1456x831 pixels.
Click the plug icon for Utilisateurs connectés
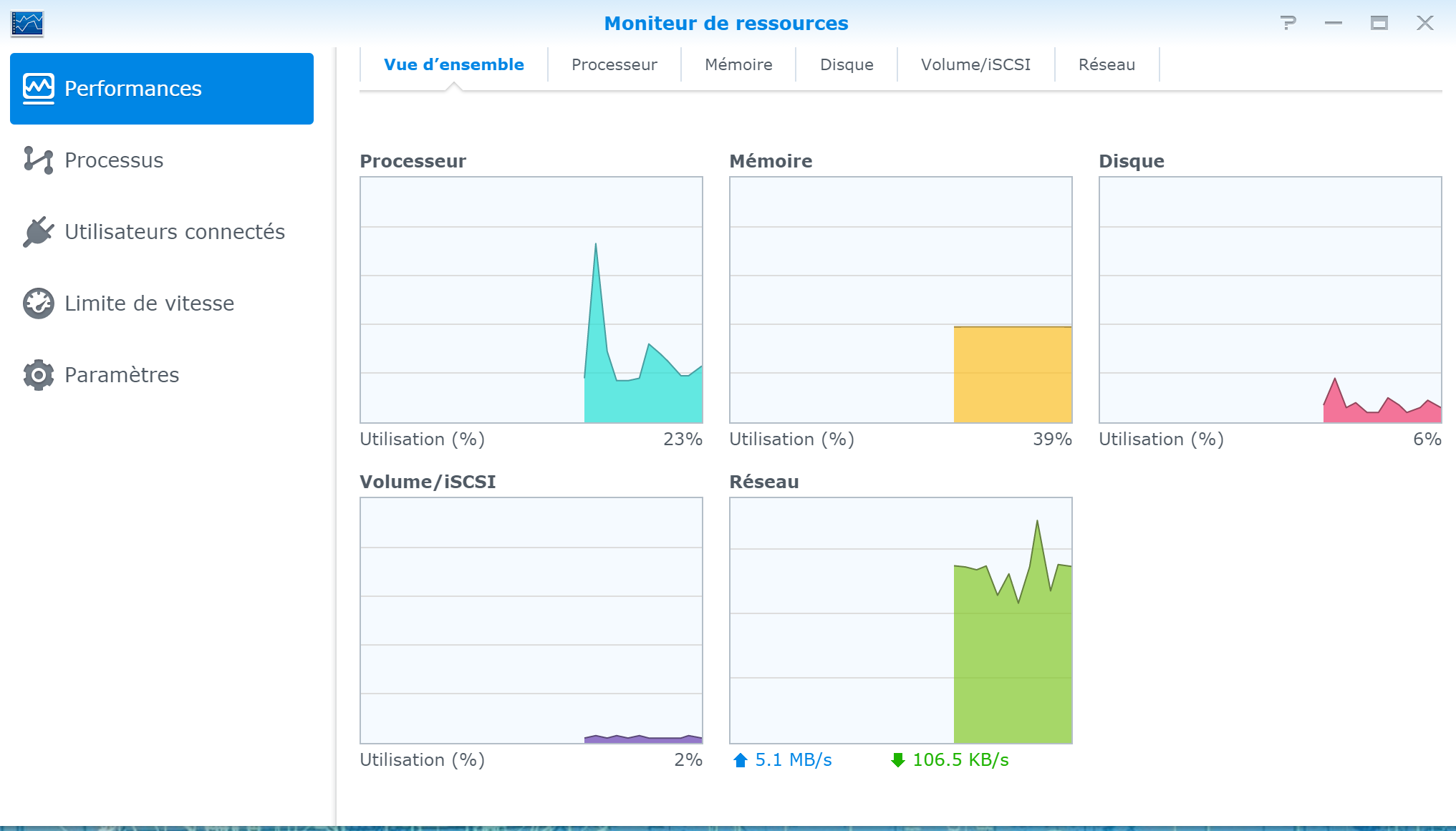pyautogui.click(x=39, y=232)
